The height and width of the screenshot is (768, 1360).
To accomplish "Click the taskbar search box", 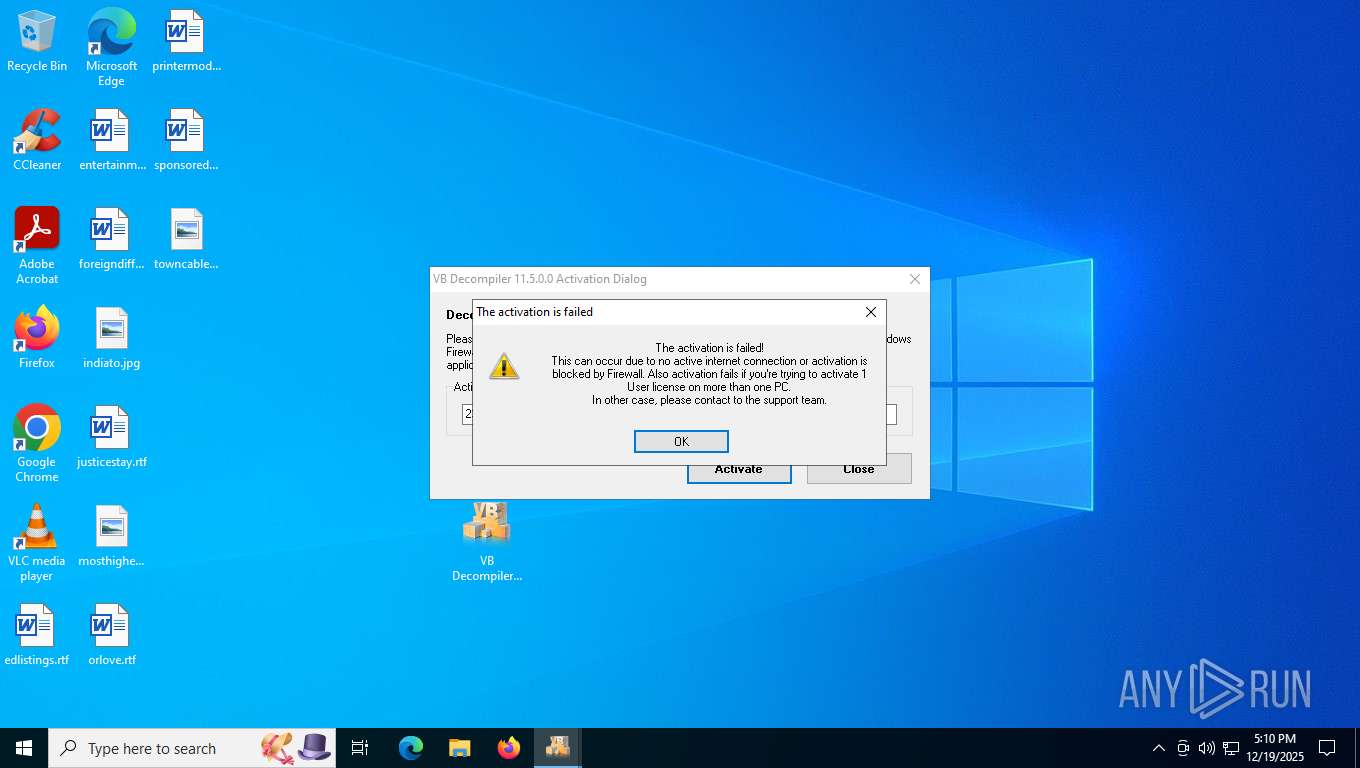I will pyautogui.click(x=192, y=748).
